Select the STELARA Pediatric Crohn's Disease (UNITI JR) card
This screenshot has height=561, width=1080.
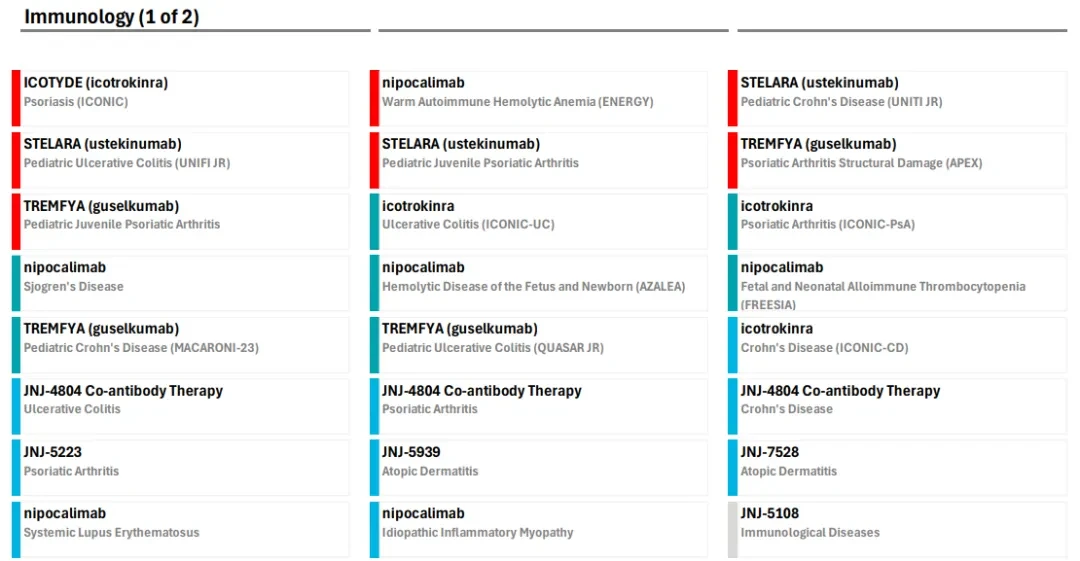897,98
